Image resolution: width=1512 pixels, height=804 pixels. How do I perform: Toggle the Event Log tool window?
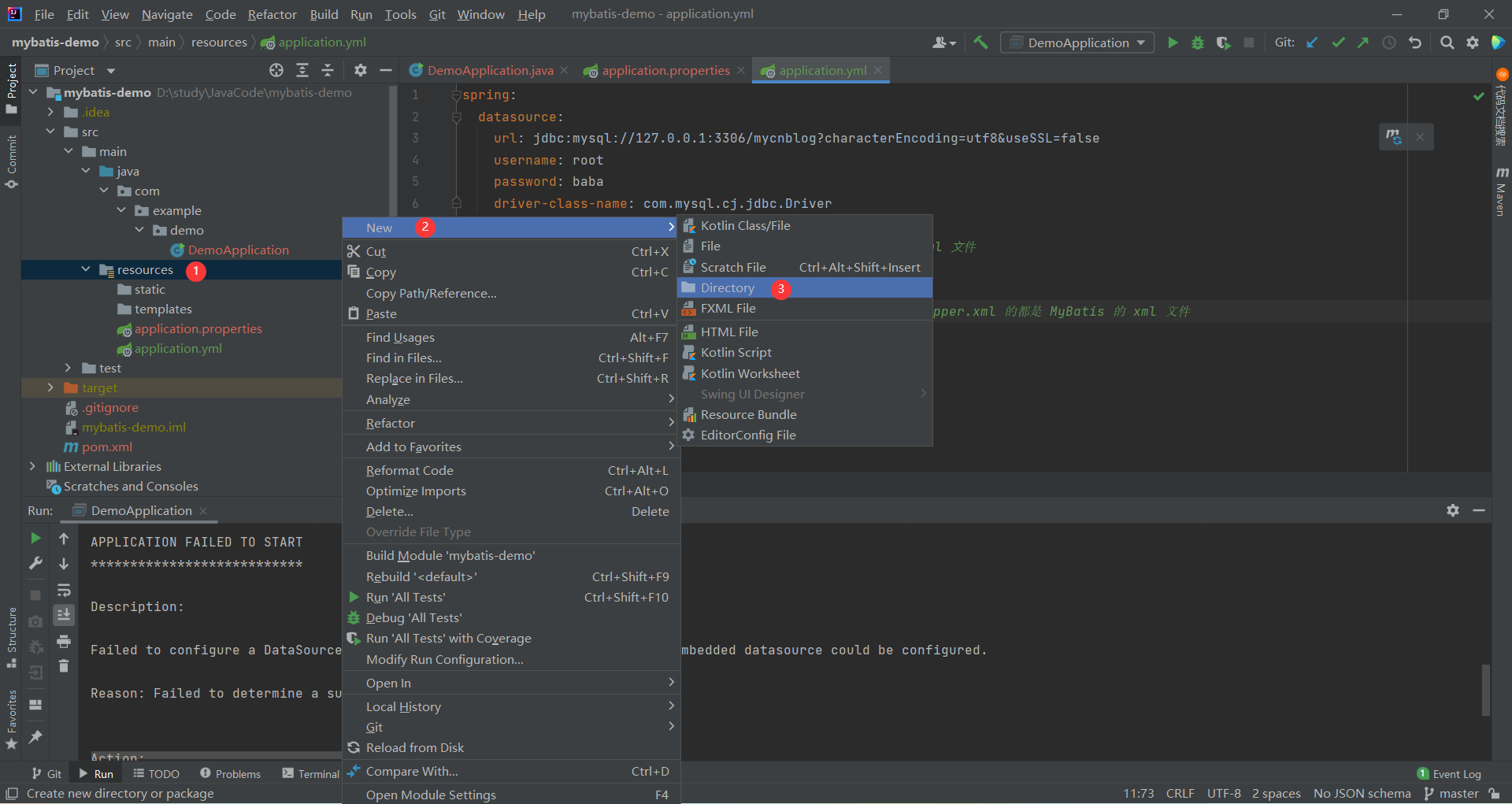coord(1449,774)
